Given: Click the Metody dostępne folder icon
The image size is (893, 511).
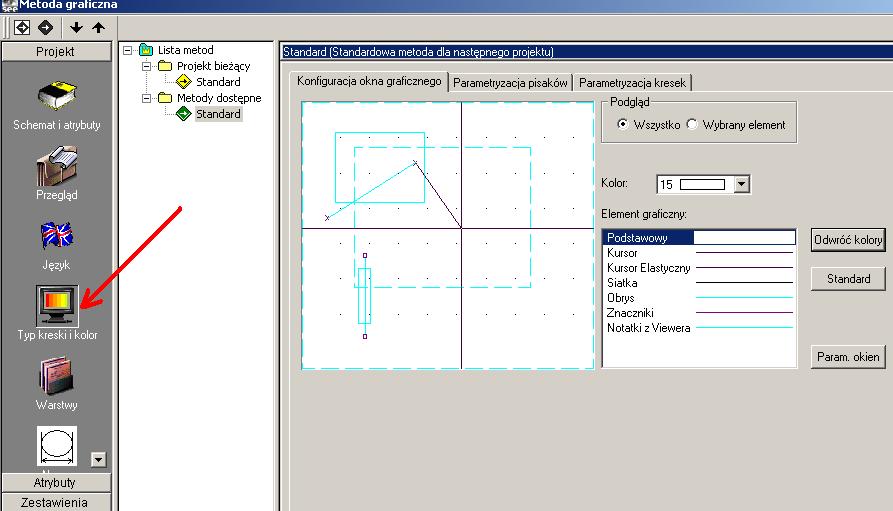Looking at the screenshot, I should 165,98.
